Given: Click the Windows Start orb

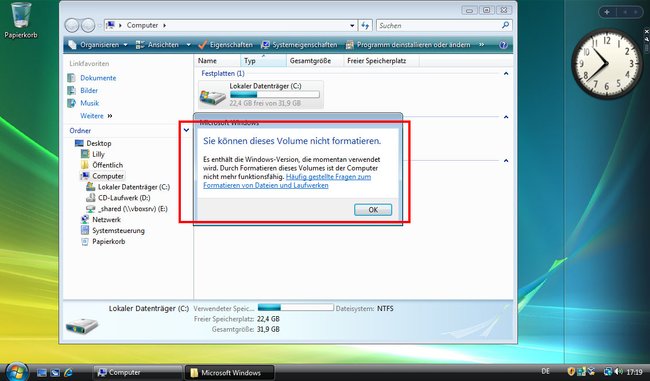Looking at the screenshot, I should [17, 372].
